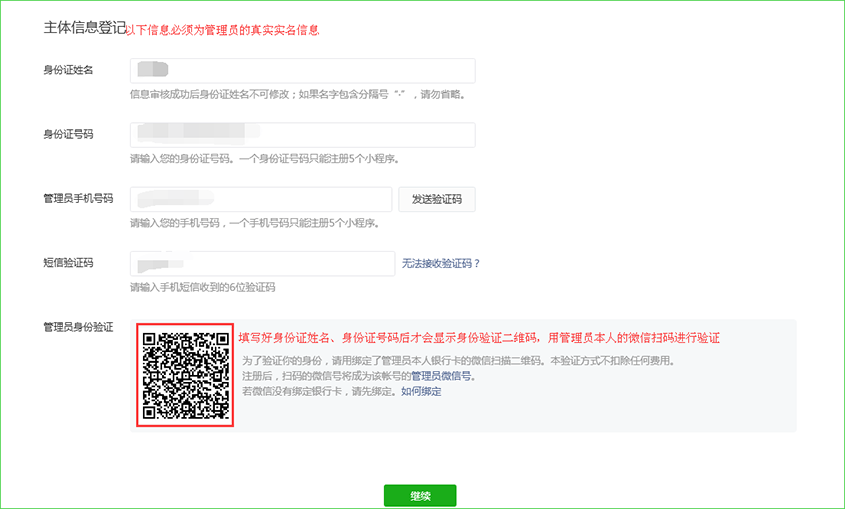Focus the 身份证号码 text box

pos(302,135)
